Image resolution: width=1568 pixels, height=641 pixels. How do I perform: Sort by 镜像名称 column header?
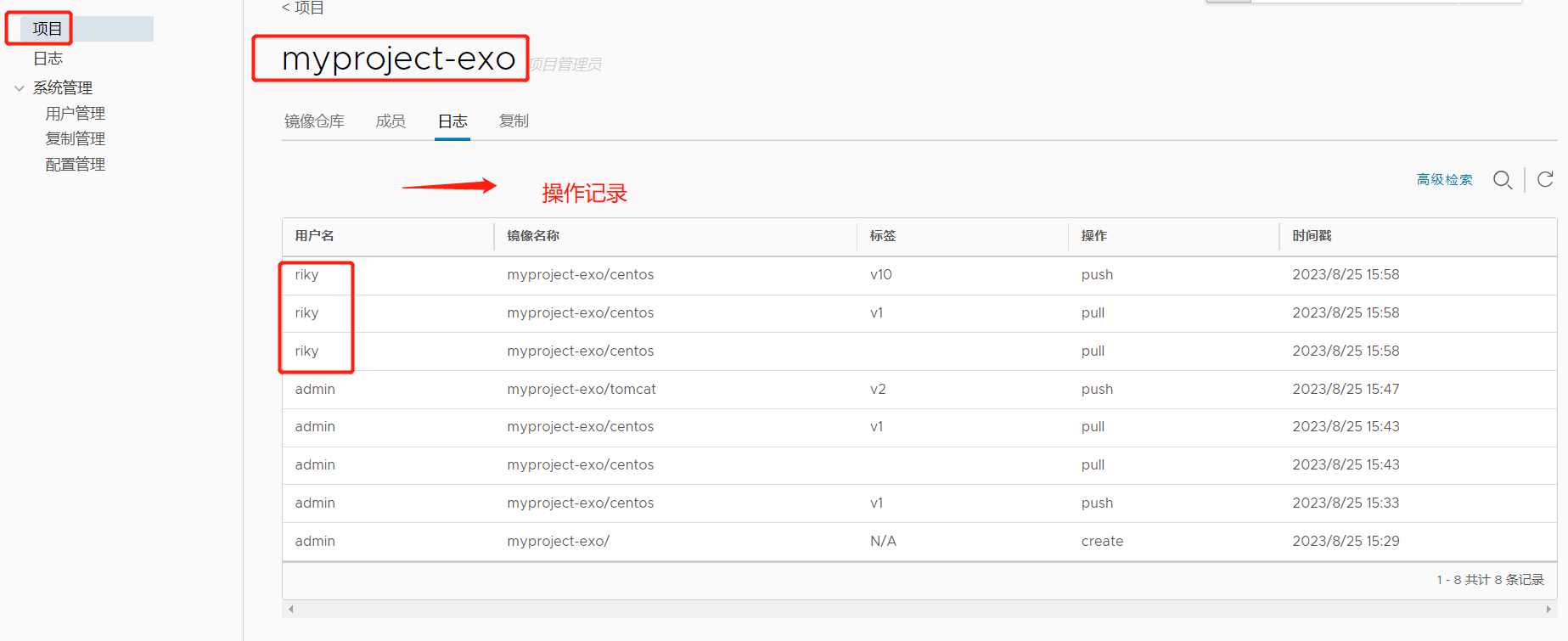[x=533, y=236]
